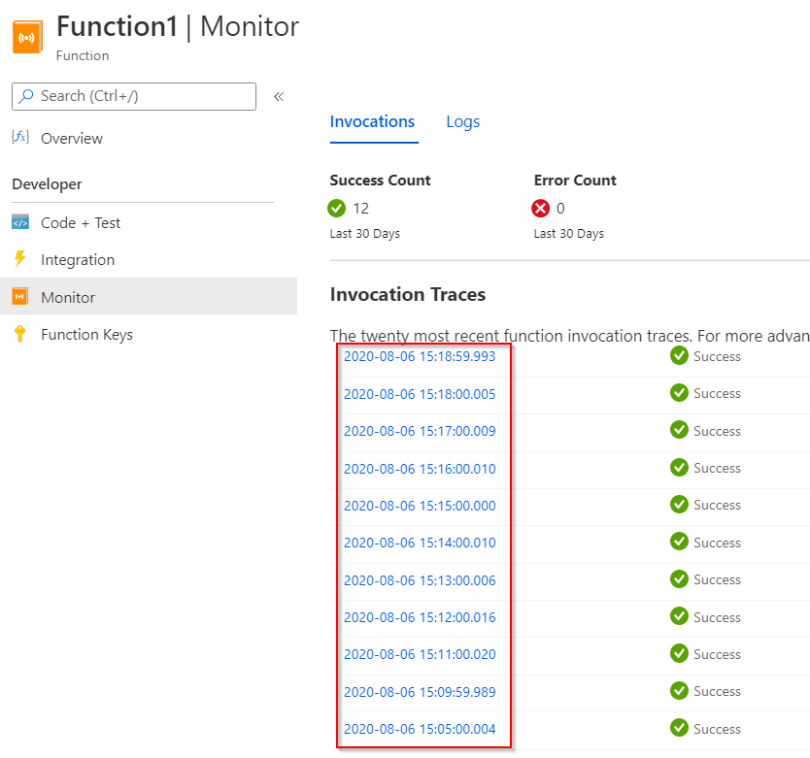Screen dimensions: 810x758
Task: Open the 15:18:59.993 invocation trace
Action: tap(419, 357)
